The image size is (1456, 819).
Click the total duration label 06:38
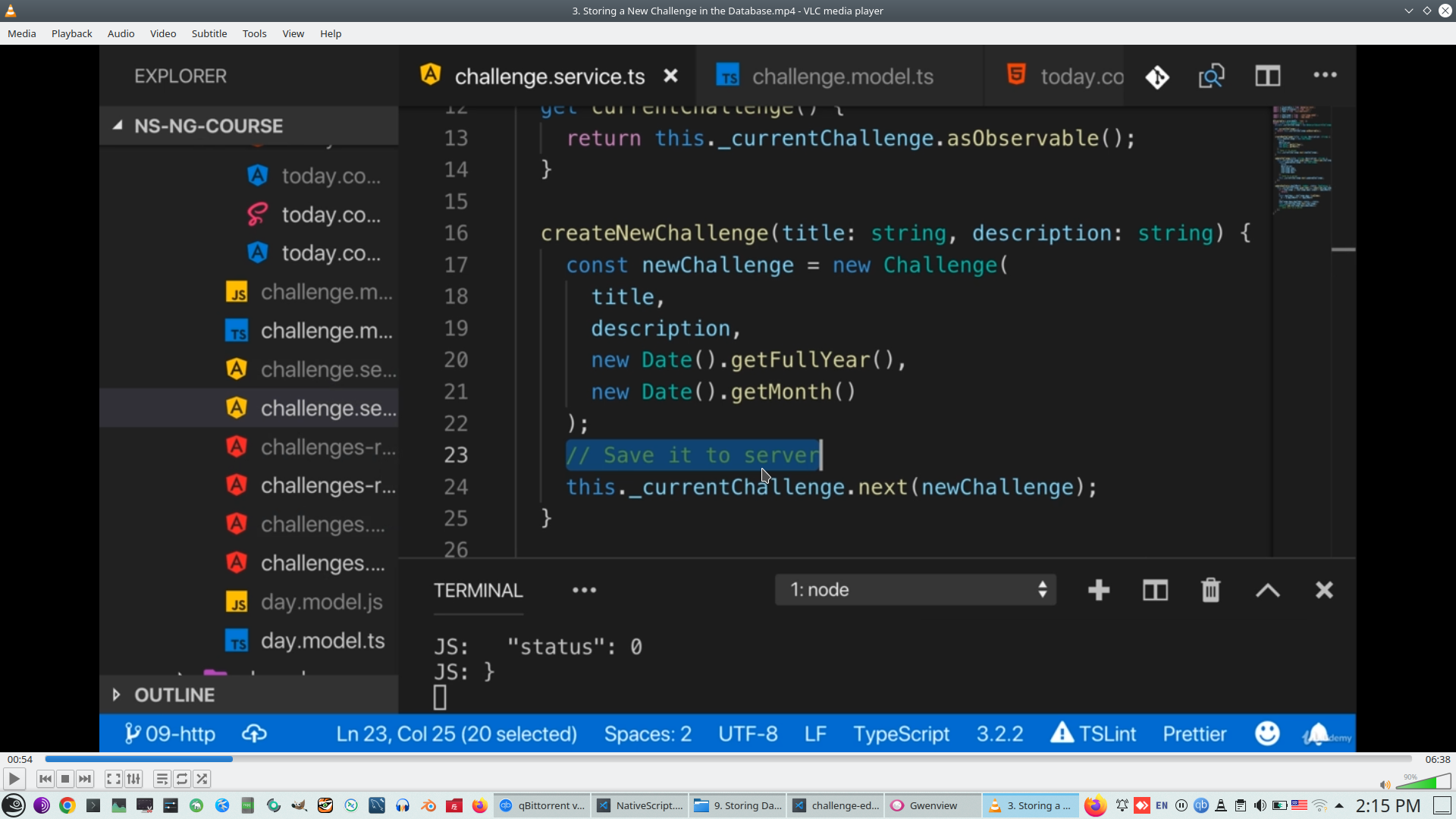pyautogui.click(x=1437, y=759)
